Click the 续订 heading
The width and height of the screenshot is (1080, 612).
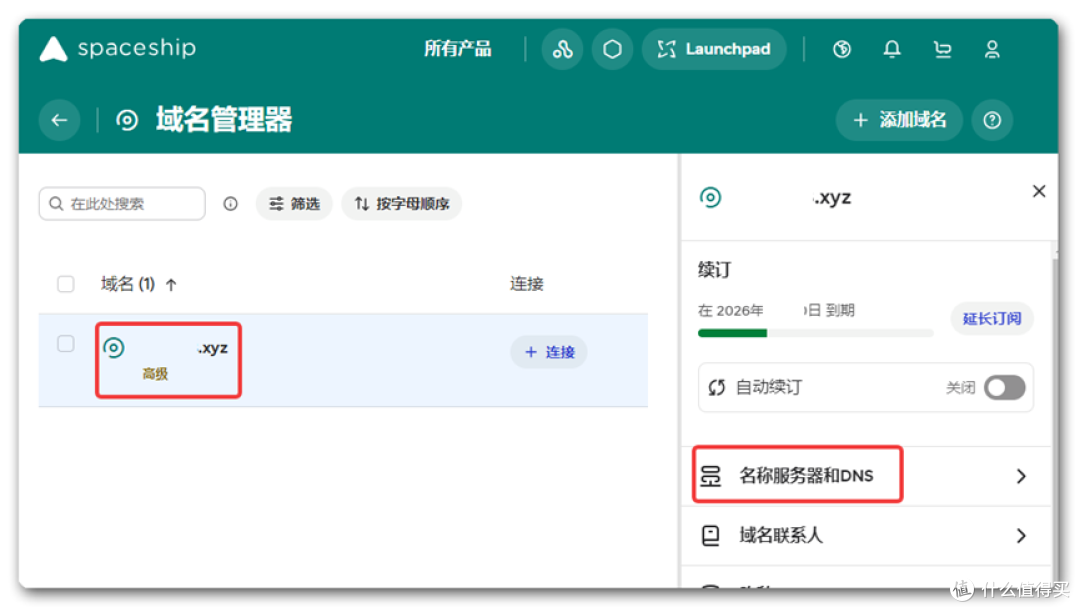click(x=714, y=270)
